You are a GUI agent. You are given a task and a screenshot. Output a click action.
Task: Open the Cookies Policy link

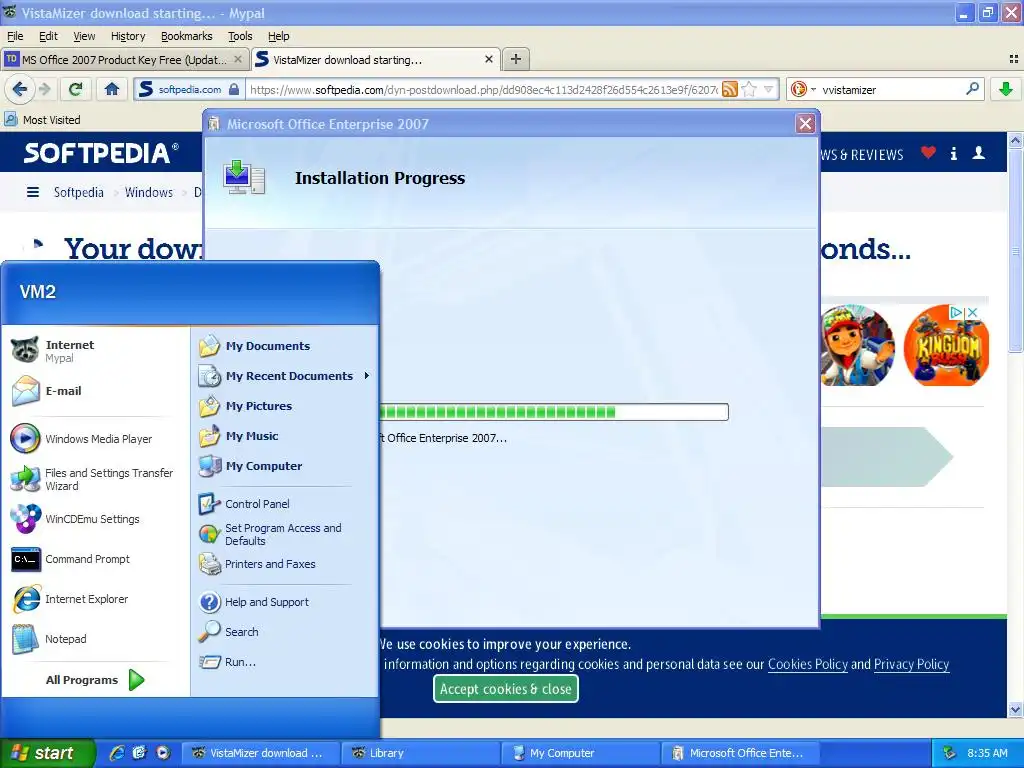(x=807, y=664)
